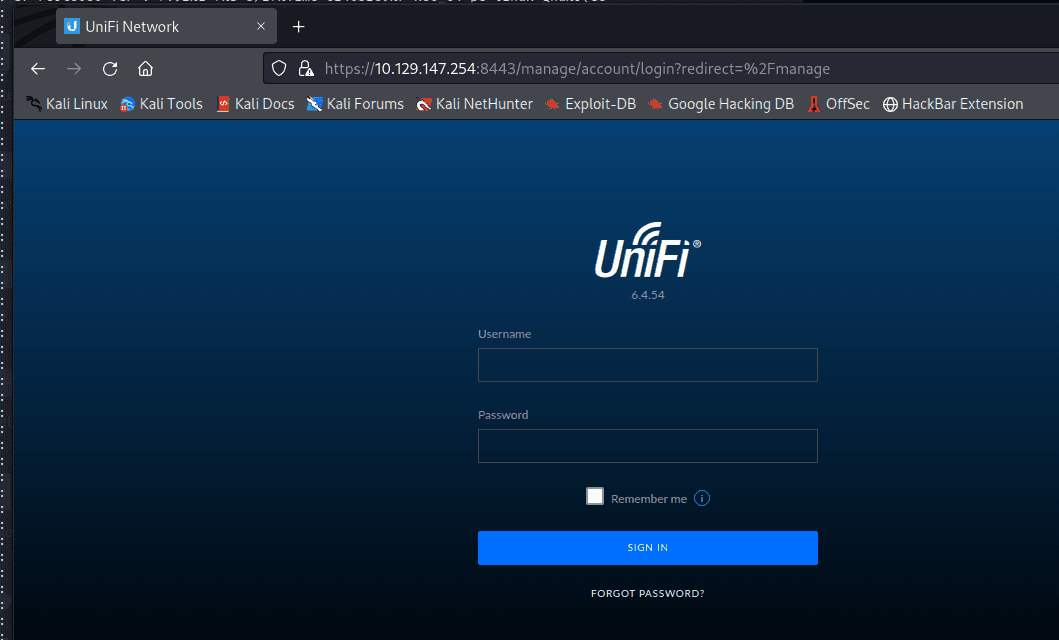Open the Kali Tools bookmark

tap(161, 104)
